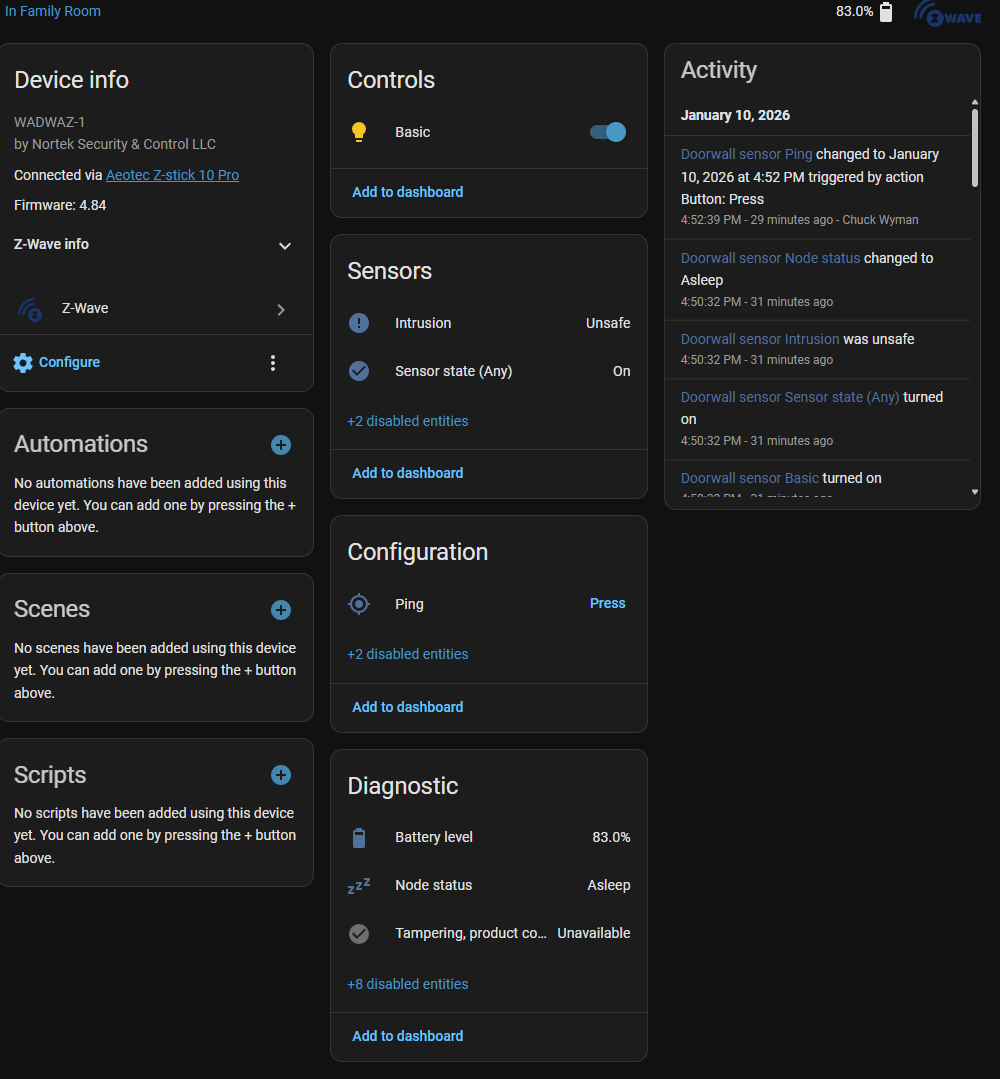Open the Aeotec Z-stick 10 Pro link
Image resolution: width=1000 pixels, height=1079 pixels.
(172, 175)
